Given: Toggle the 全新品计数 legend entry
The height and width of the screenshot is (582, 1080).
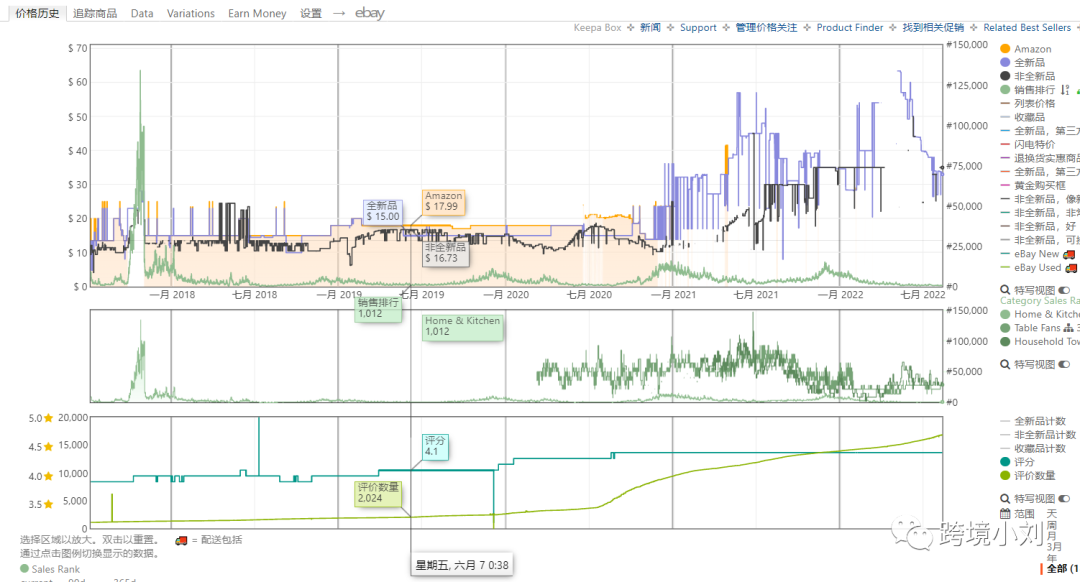Looking at the screenshot, I should point(1033,421).
